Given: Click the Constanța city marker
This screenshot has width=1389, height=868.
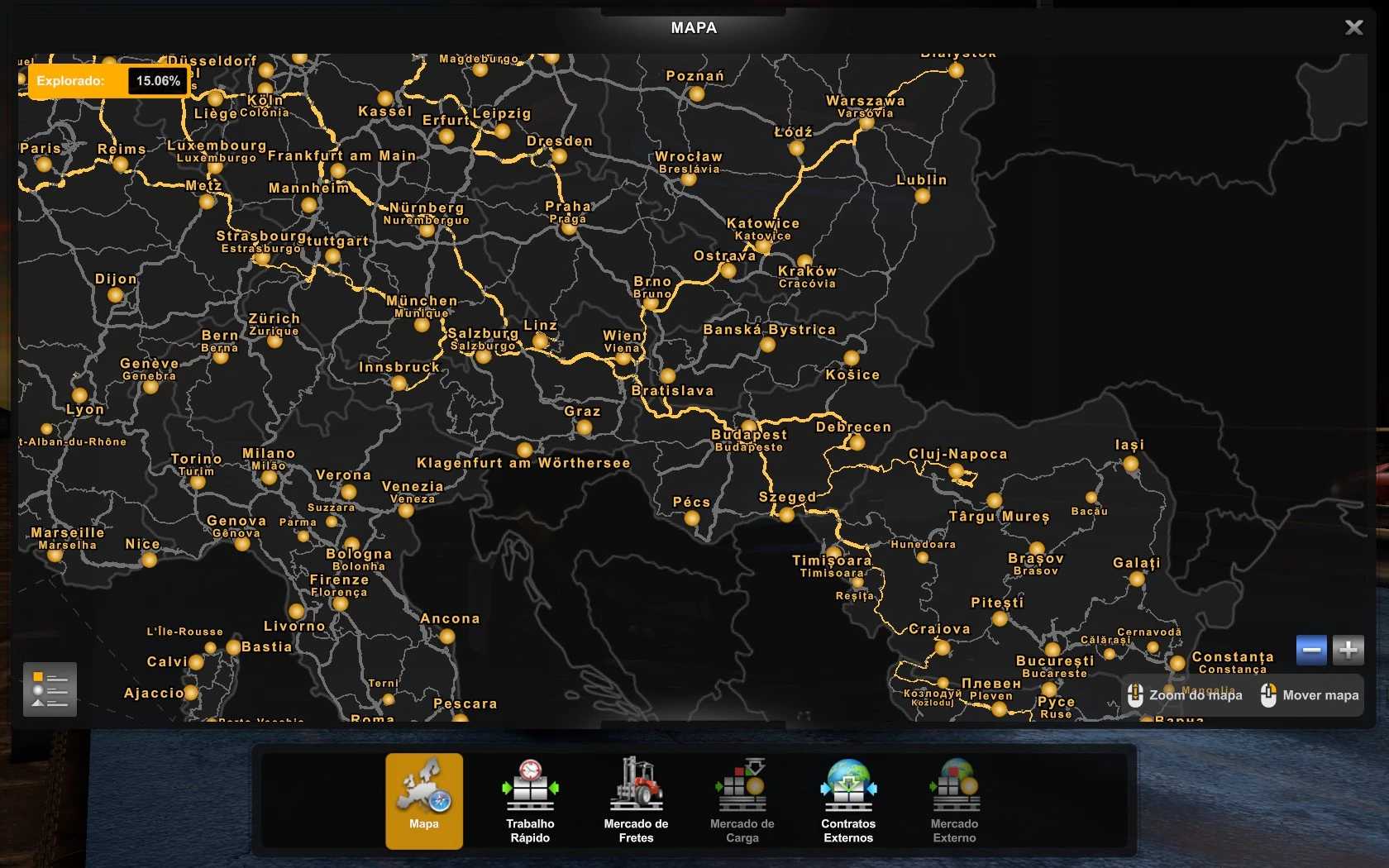Looking at the screenshot, I should 1177,663.
